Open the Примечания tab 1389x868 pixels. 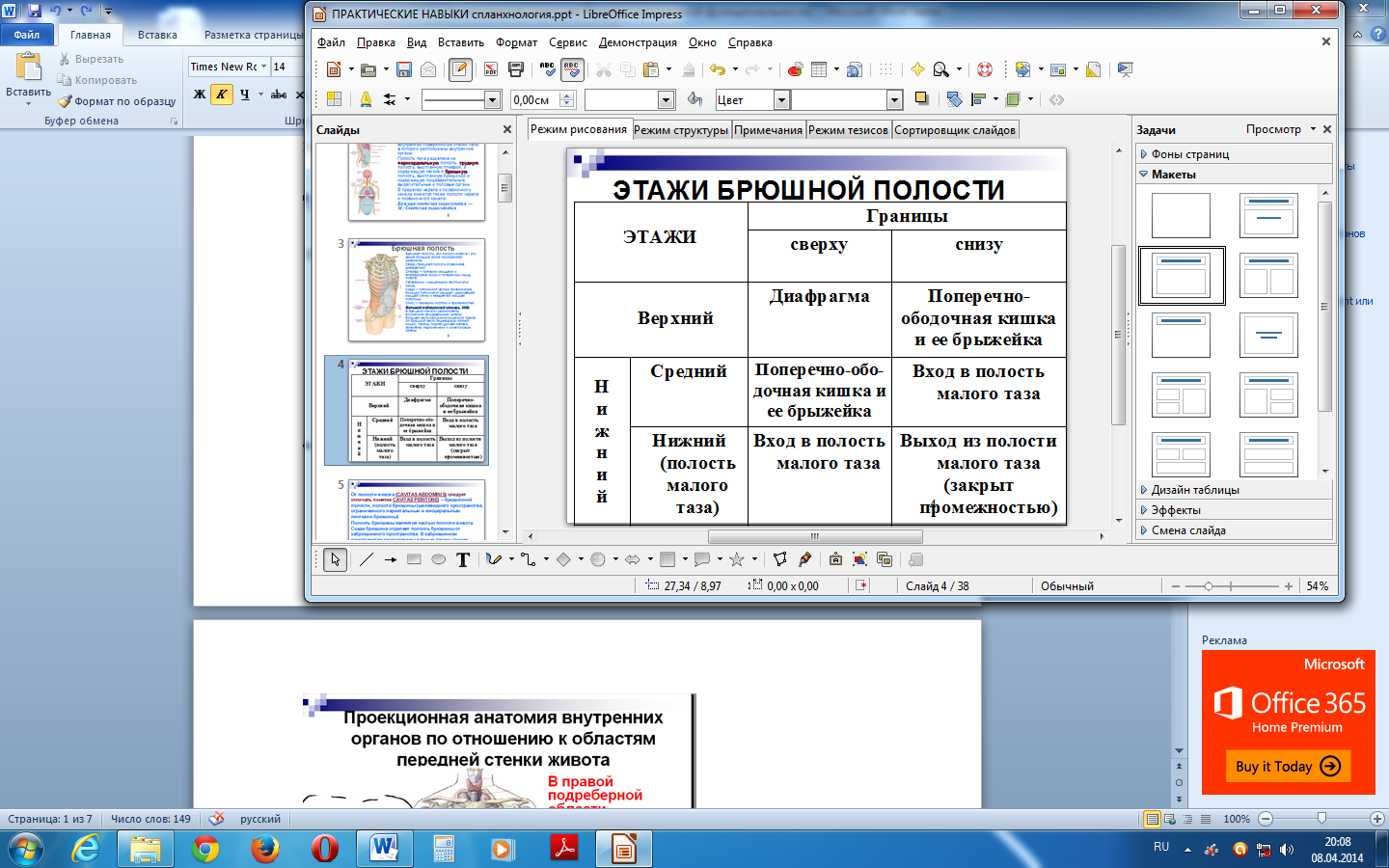point(768,130)
